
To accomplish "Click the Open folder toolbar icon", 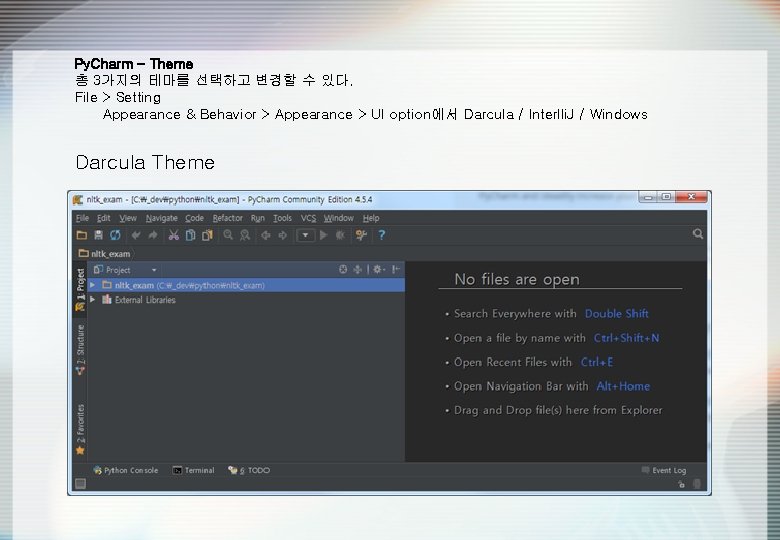I will (82, 235).
